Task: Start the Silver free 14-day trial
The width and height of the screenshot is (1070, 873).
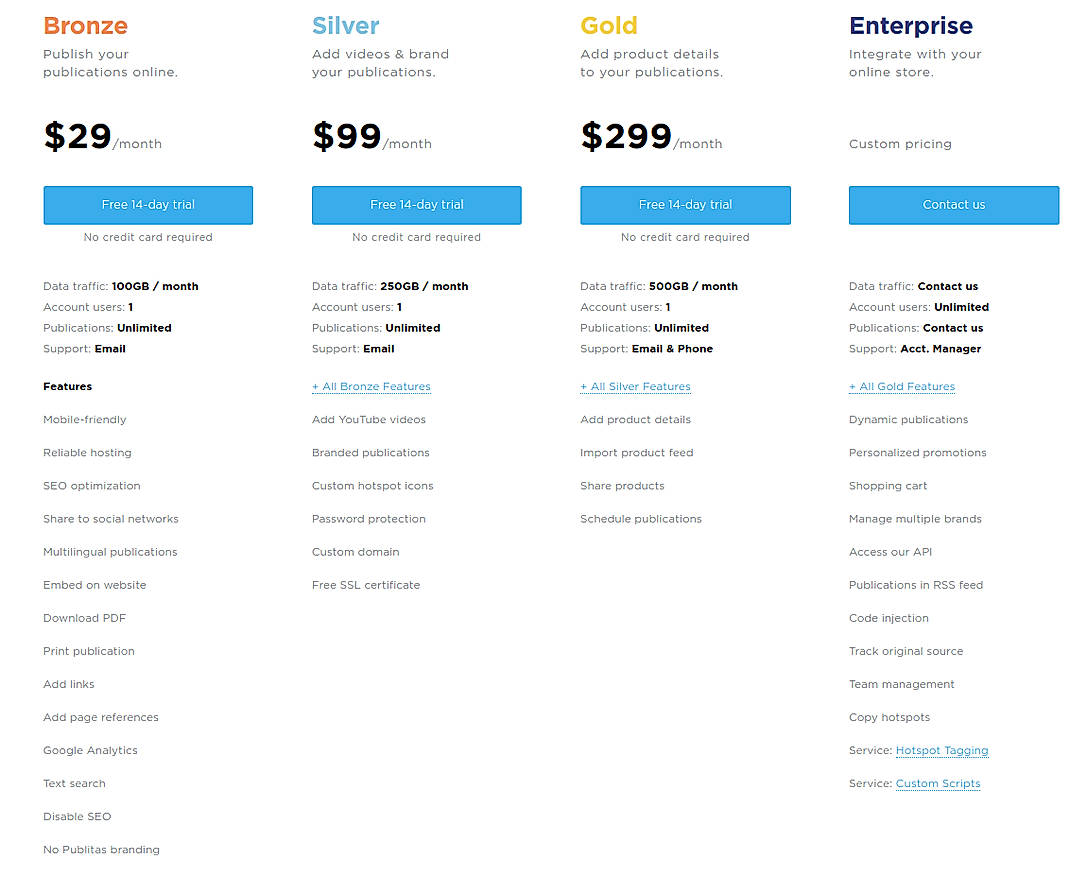Action: pos(416,204)
